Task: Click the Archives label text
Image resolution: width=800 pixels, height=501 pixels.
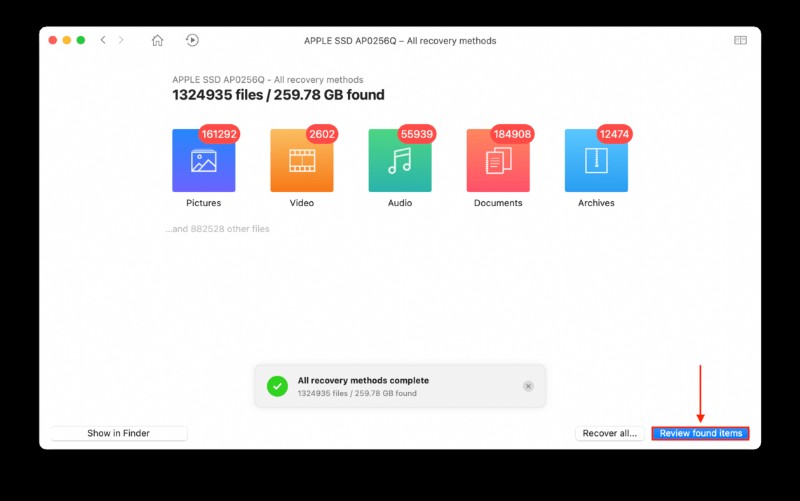Action: tap(596, 203)
